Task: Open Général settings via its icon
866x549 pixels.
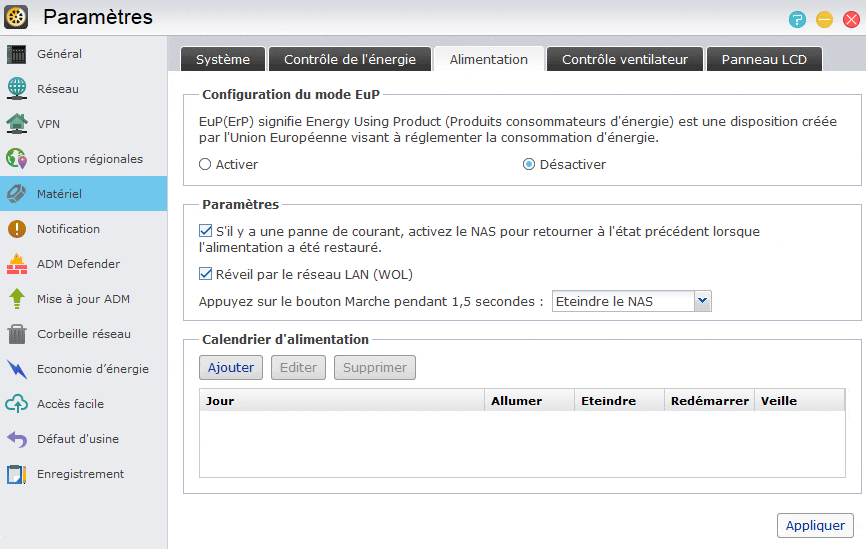Action: 17,54
